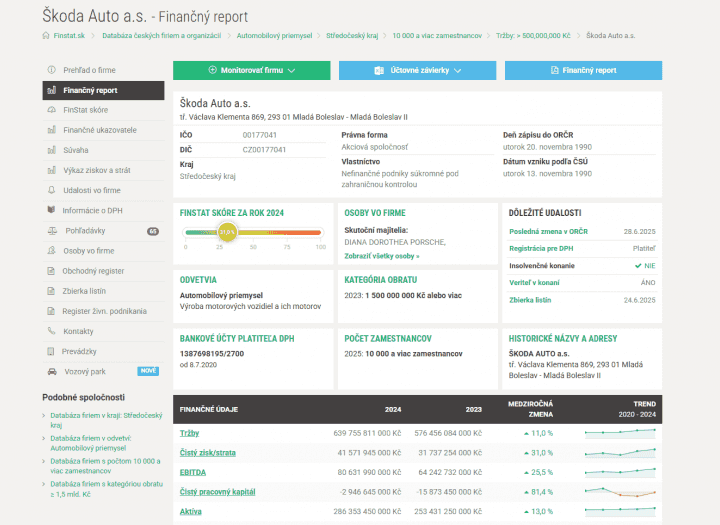Open Zbierka listín link in Dôležité udalosti
This screenshot has height=525, width=720.
click(530, 300)
